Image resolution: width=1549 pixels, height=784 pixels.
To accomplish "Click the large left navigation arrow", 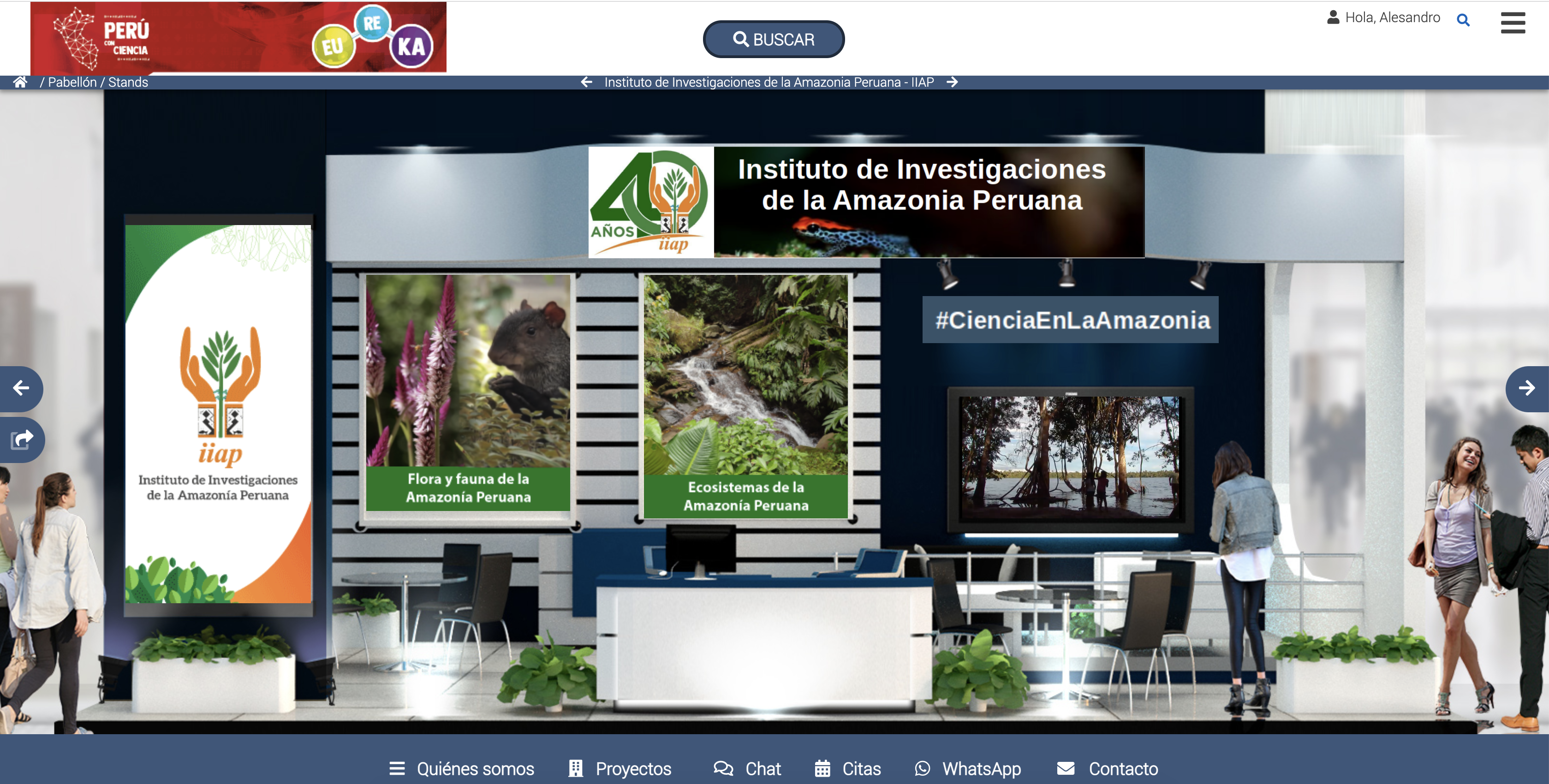I will click(x=21, y=388).
